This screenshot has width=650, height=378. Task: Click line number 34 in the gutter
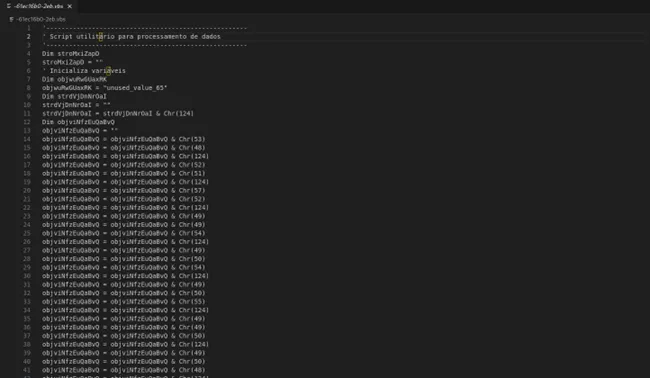(x=27, y=310)
